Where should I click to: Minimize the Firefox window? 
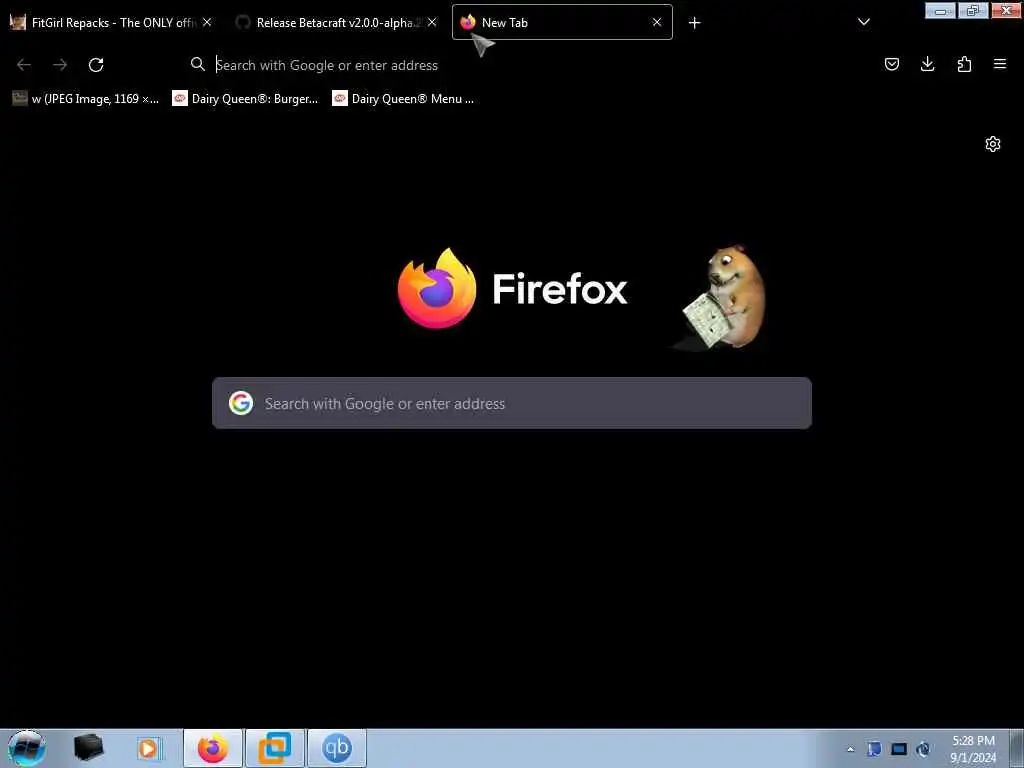(x=940, y=10)
